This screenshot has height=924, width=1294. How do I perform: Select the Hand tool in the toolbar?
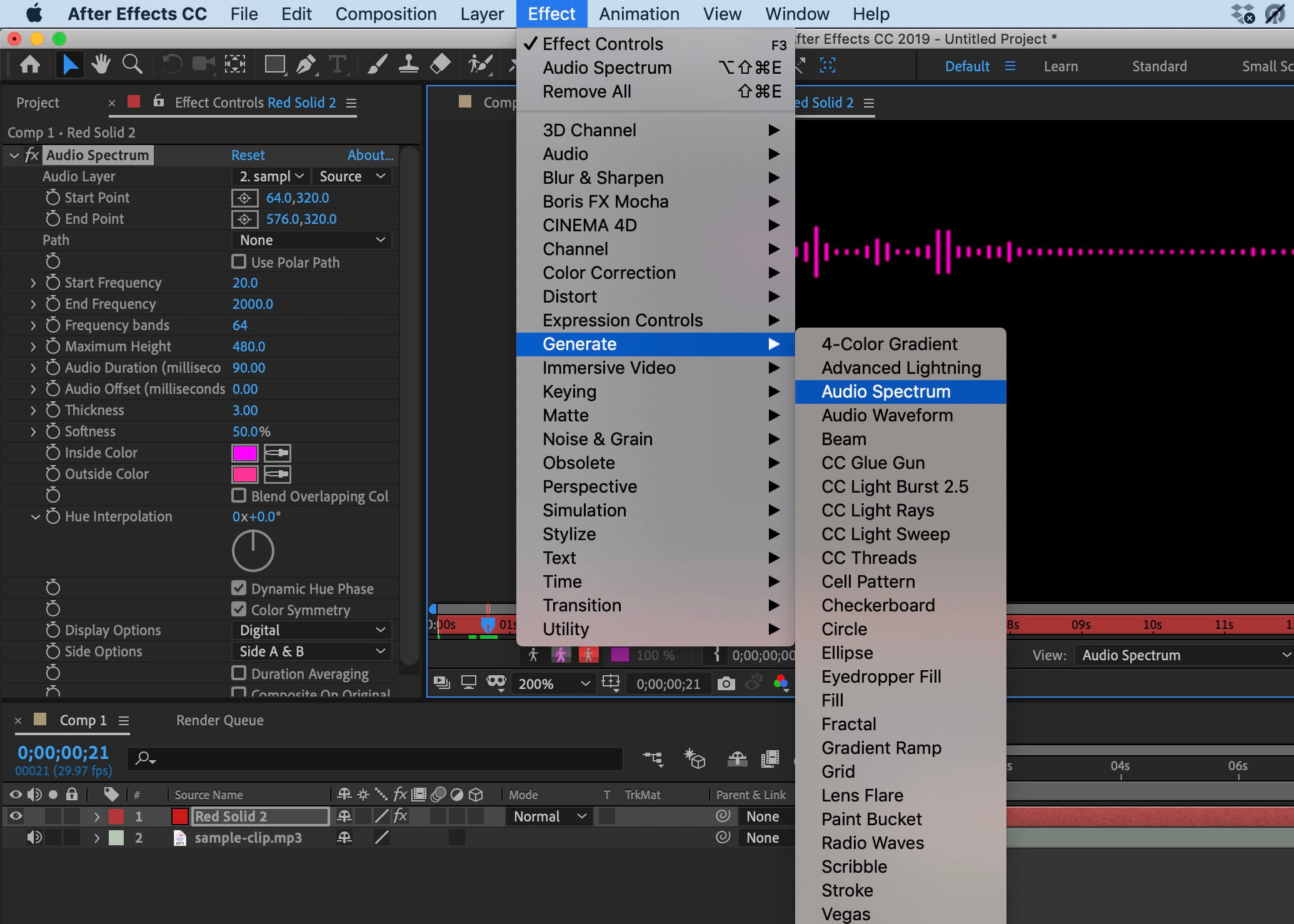[101, 64]
